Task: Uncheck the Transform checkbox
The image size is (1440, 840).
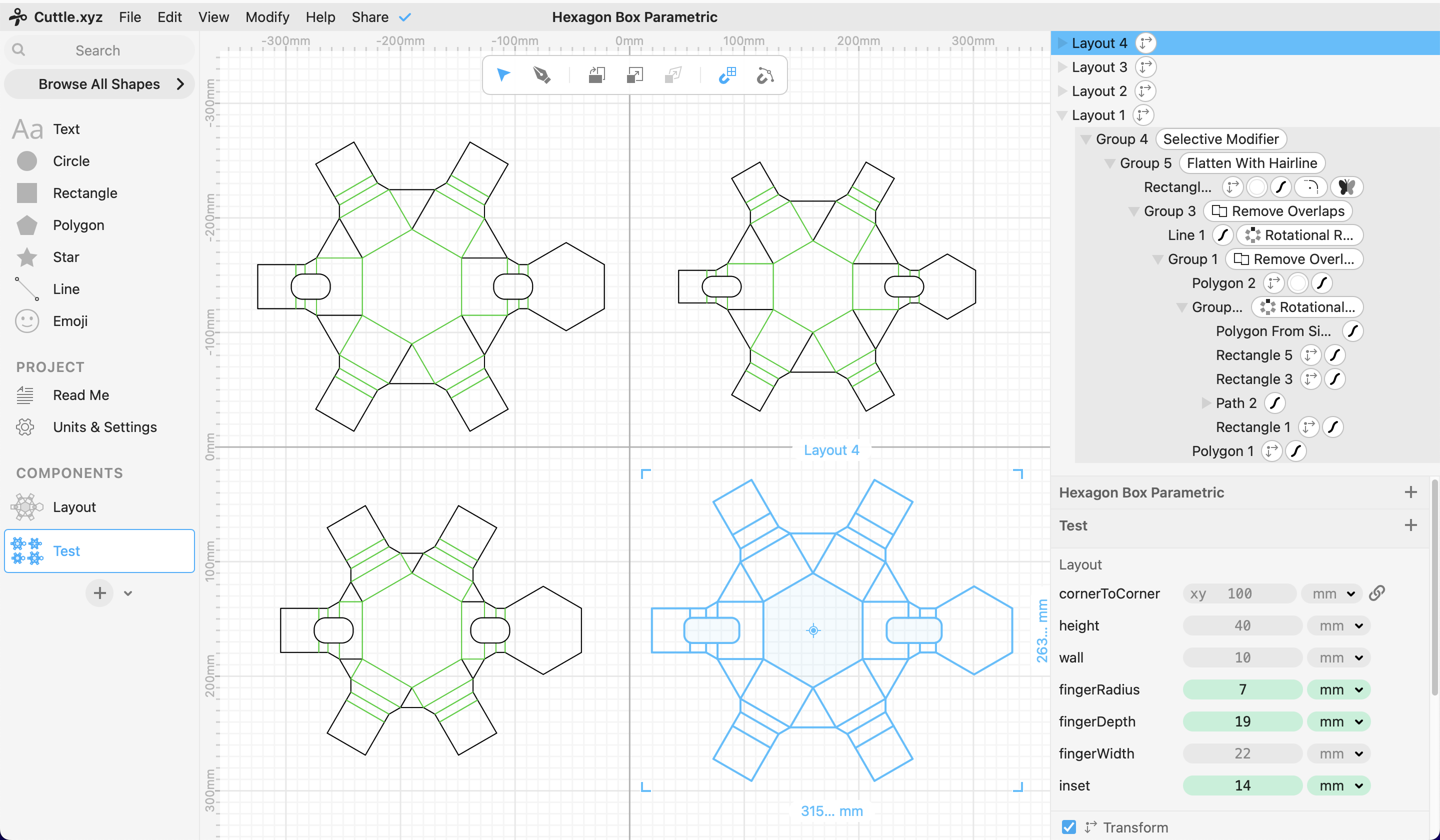Action: (x=1068, y=827)
